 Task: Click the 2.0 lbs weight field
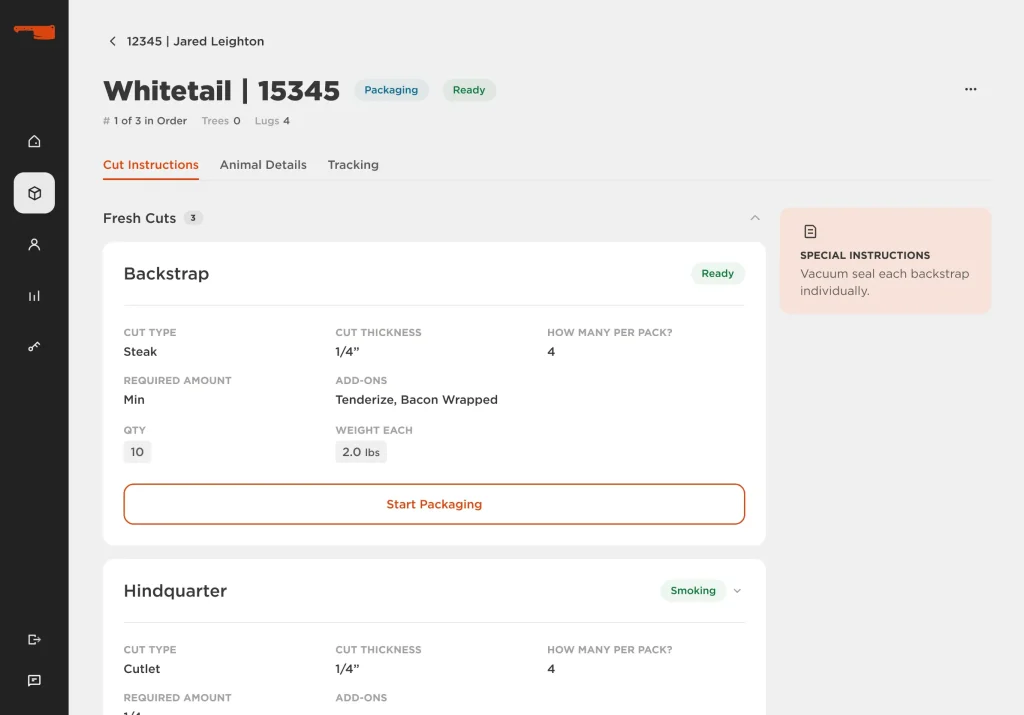[361, 452]
